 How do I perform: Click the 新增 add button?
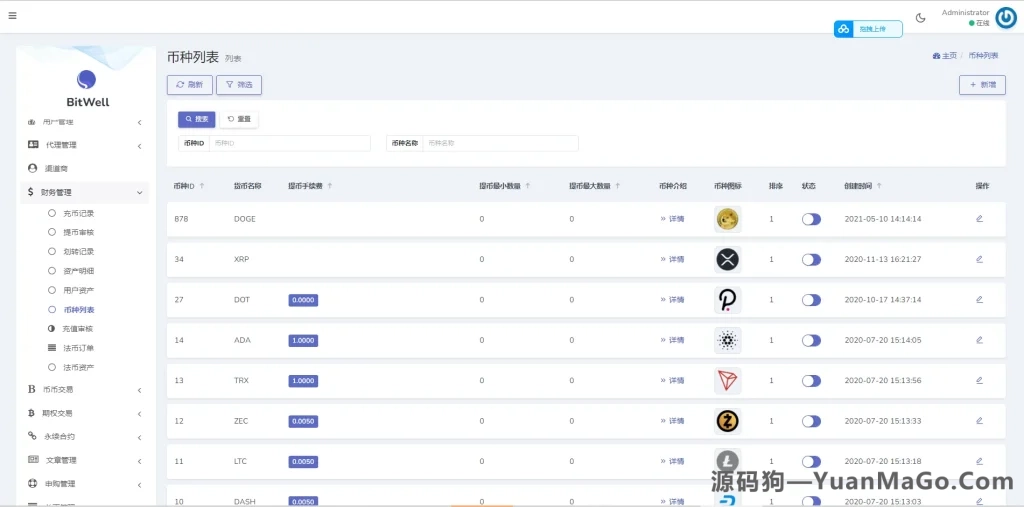pos(982,85)
